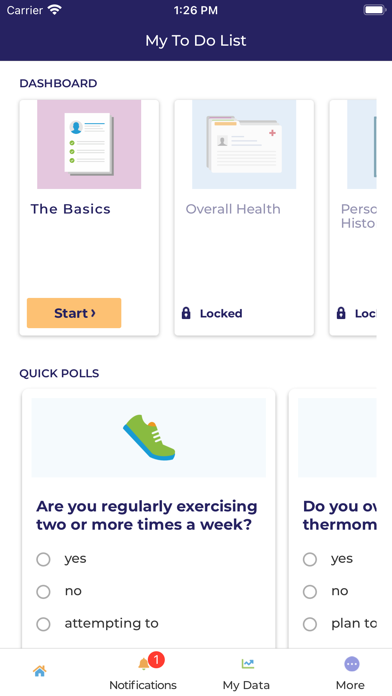Image resolution: width=392 pixels, height=696 pixels.
Task: Choose attempting to in exercise poll
Action: (x=43, y=624)
